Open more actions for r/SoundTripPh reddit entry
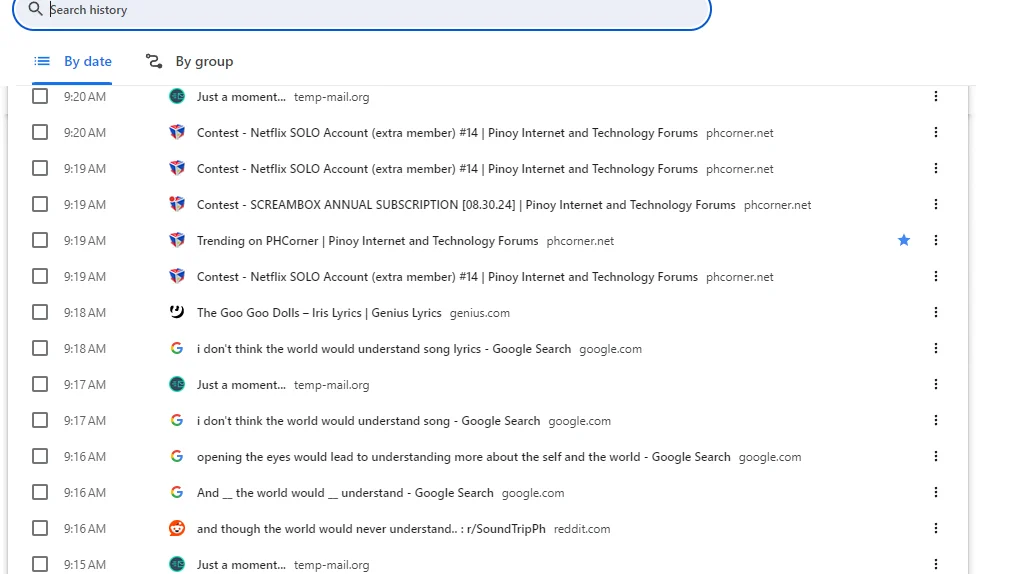 (936, 528)
